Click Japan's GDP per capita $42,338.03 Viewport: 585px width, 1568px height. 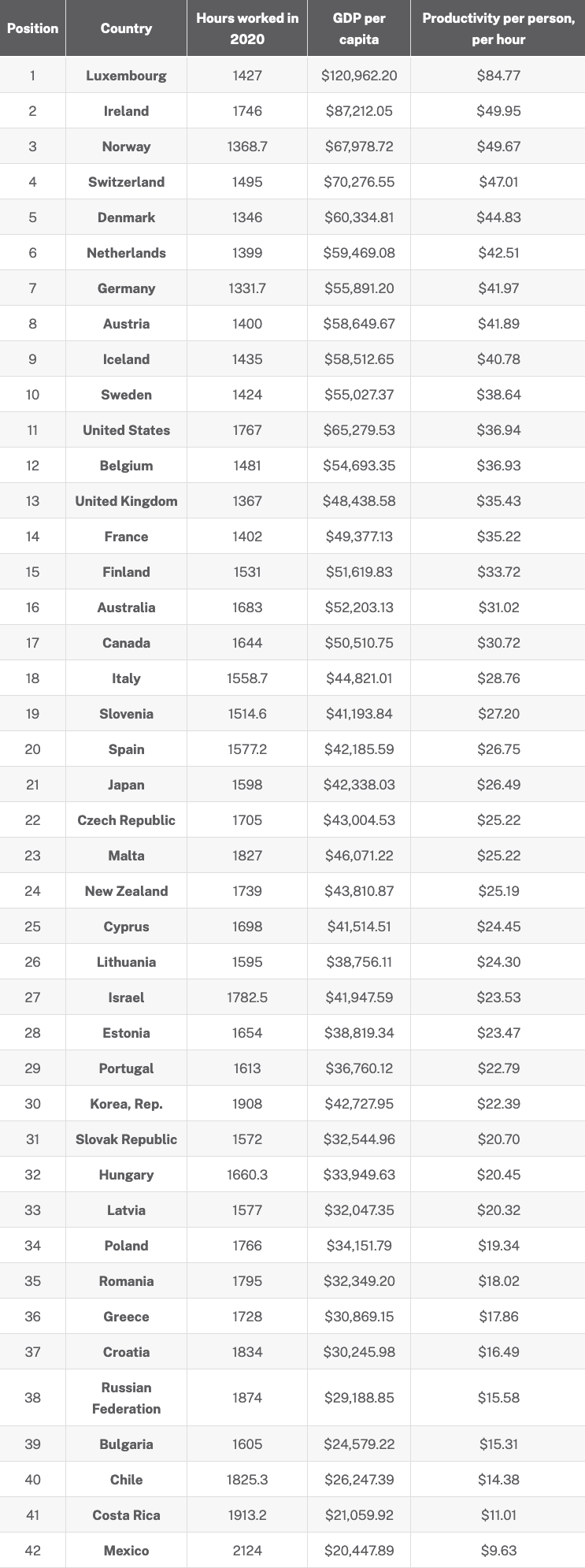pyautogui.click(x=359, y=785)
